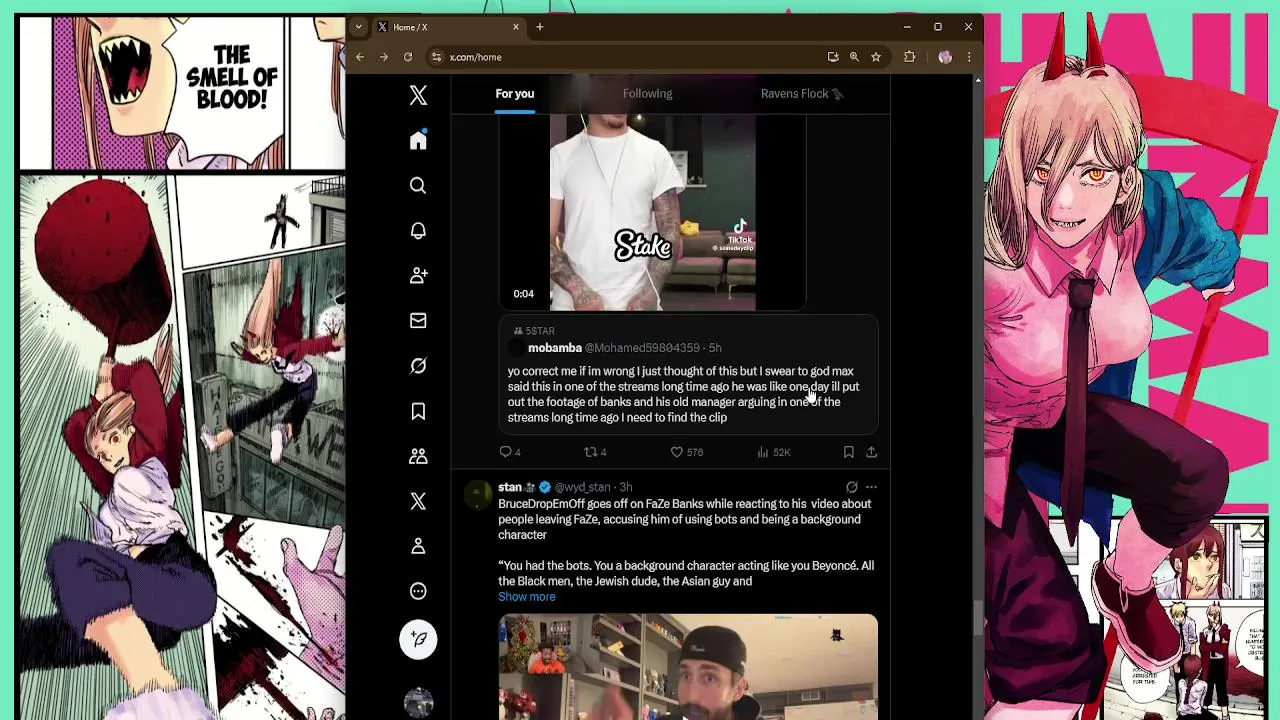Open stan's profile avatar
This screenshot has height=720, width=1280.
point(478,494)
